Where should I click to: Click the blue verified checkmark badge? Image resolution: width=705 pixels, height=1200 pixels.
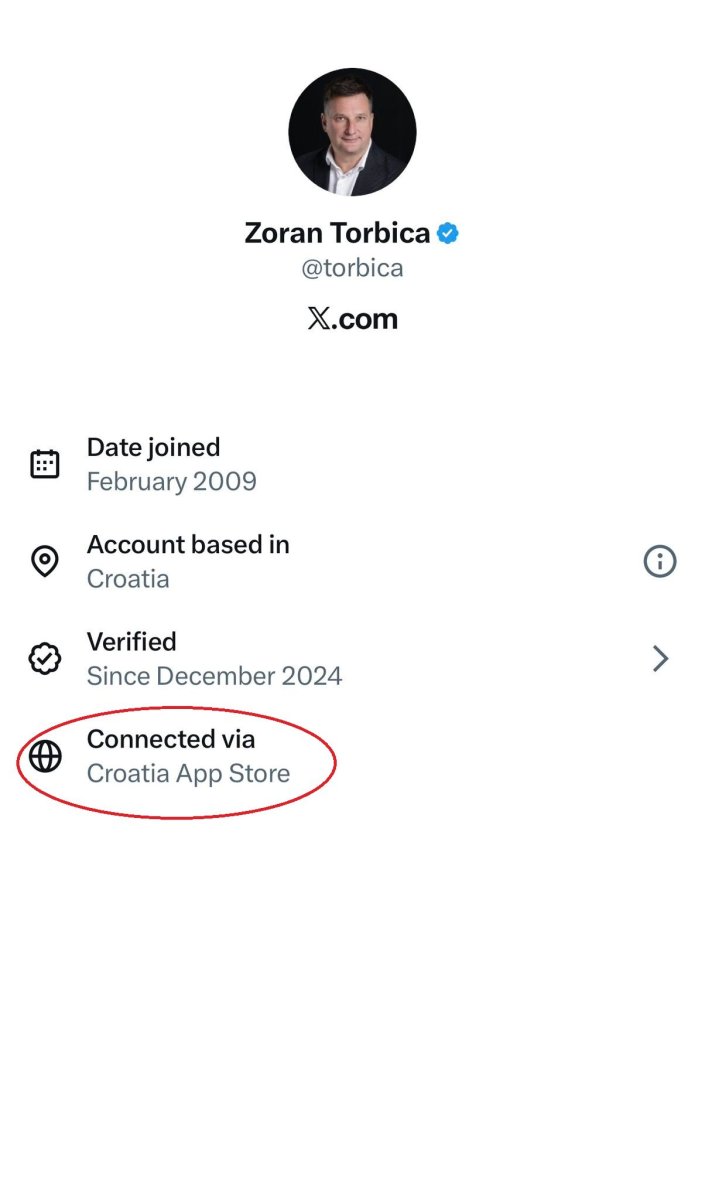tap(449, 234)
